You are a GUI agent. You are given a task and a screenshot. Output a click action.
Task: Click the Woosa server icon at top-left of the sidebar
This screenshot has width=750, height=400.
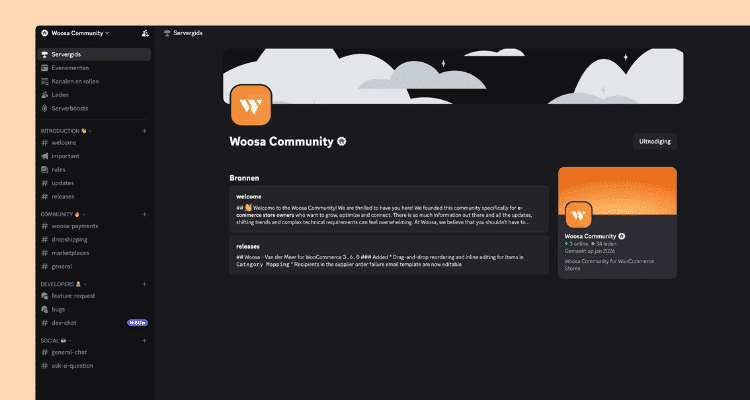pos(44,33)
